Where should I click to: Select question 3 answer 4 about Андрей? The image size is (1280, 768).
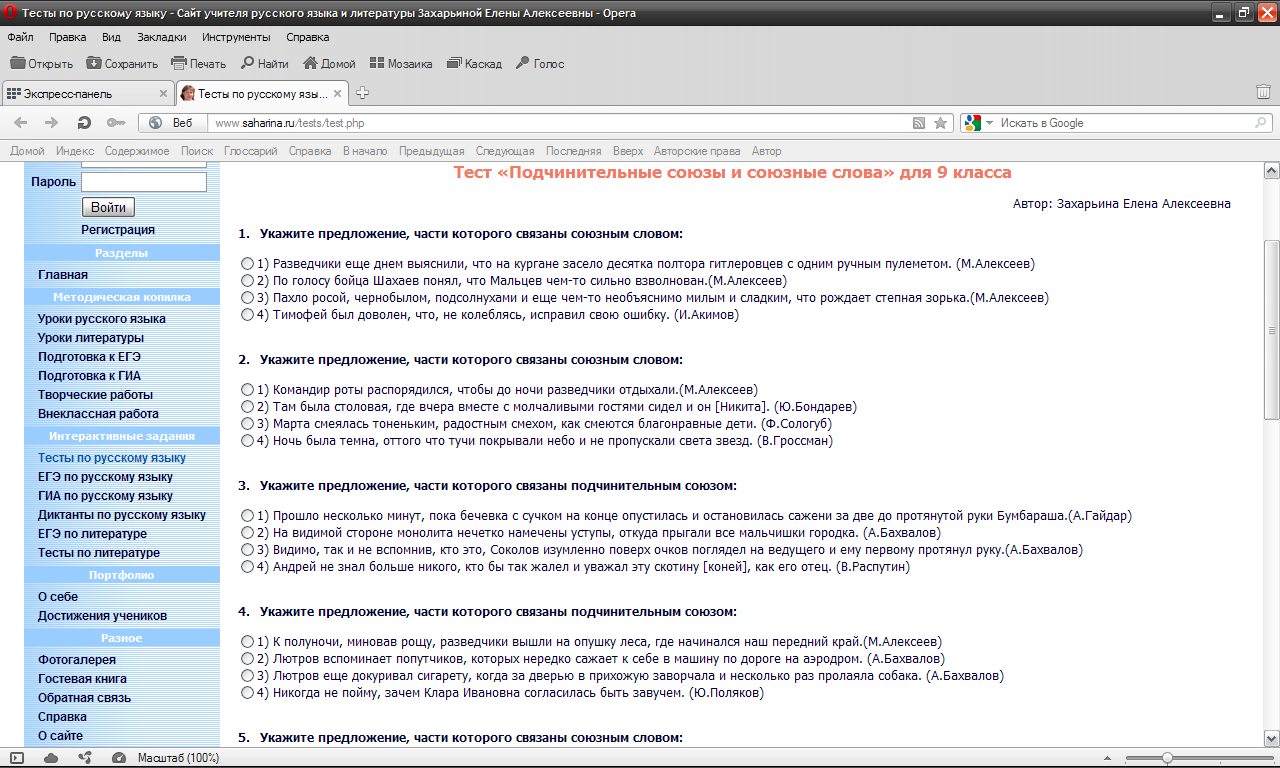(x=247, y=567)
